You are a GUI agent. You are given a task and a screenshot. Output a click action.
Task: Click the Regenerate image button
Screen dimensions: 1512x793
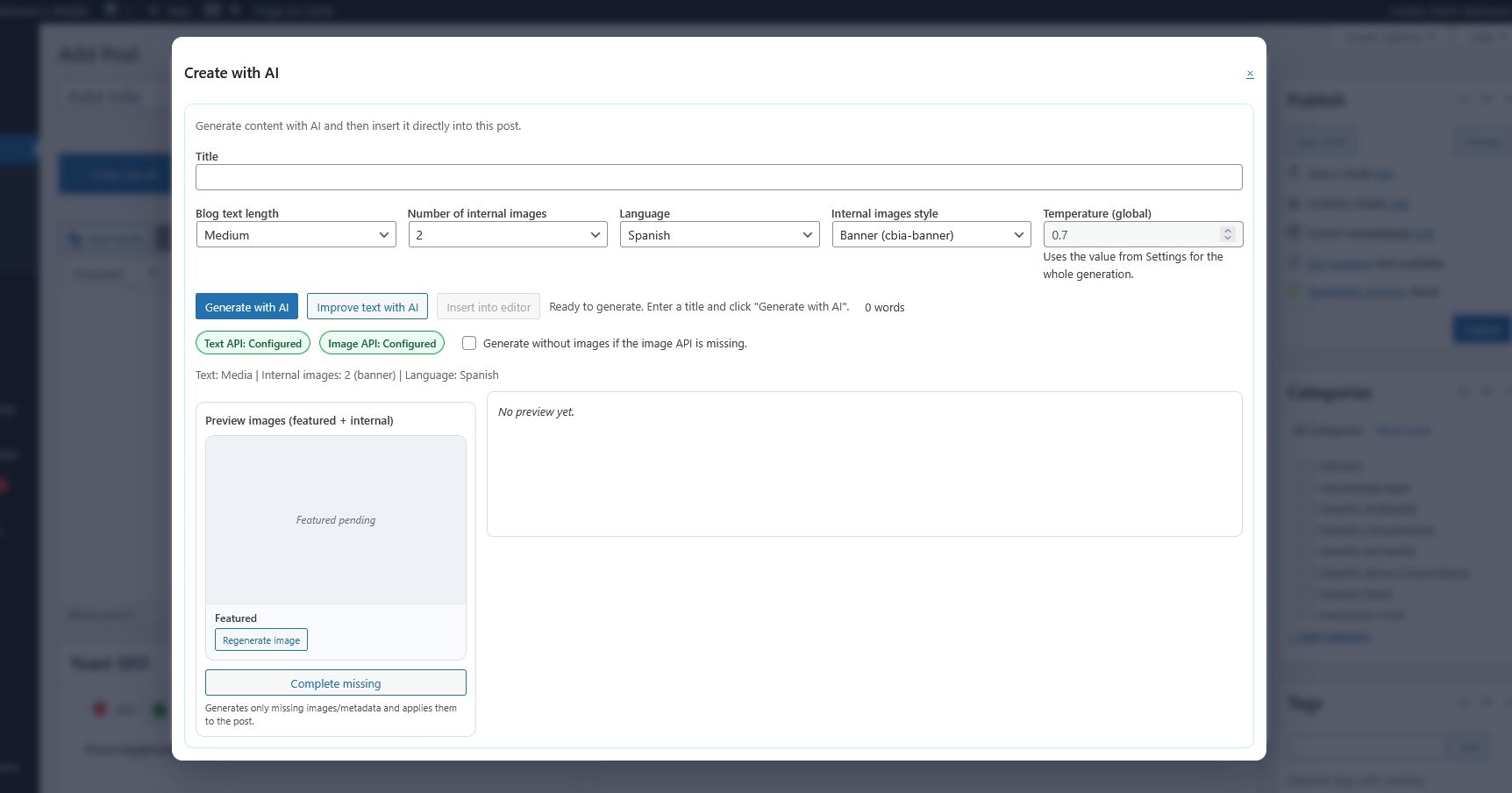point(261,639)
